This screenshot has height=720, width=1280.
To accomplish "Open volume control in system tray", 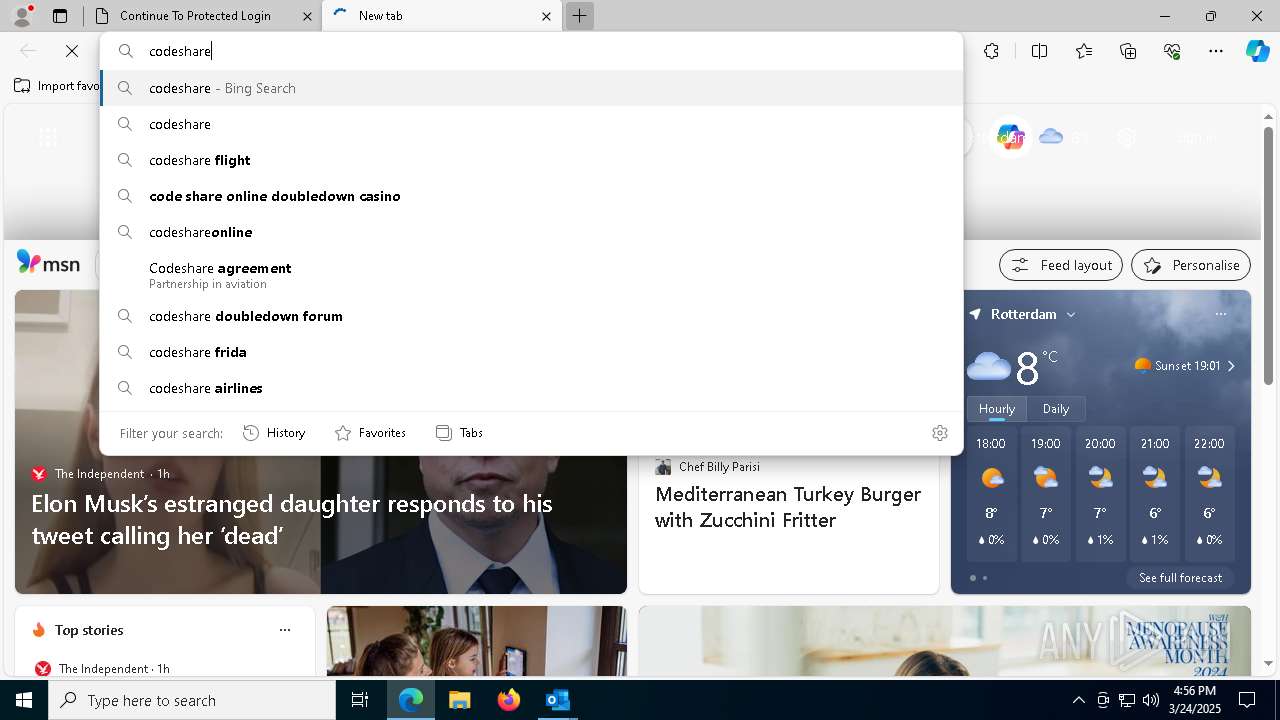I will tap(1151, 700).
